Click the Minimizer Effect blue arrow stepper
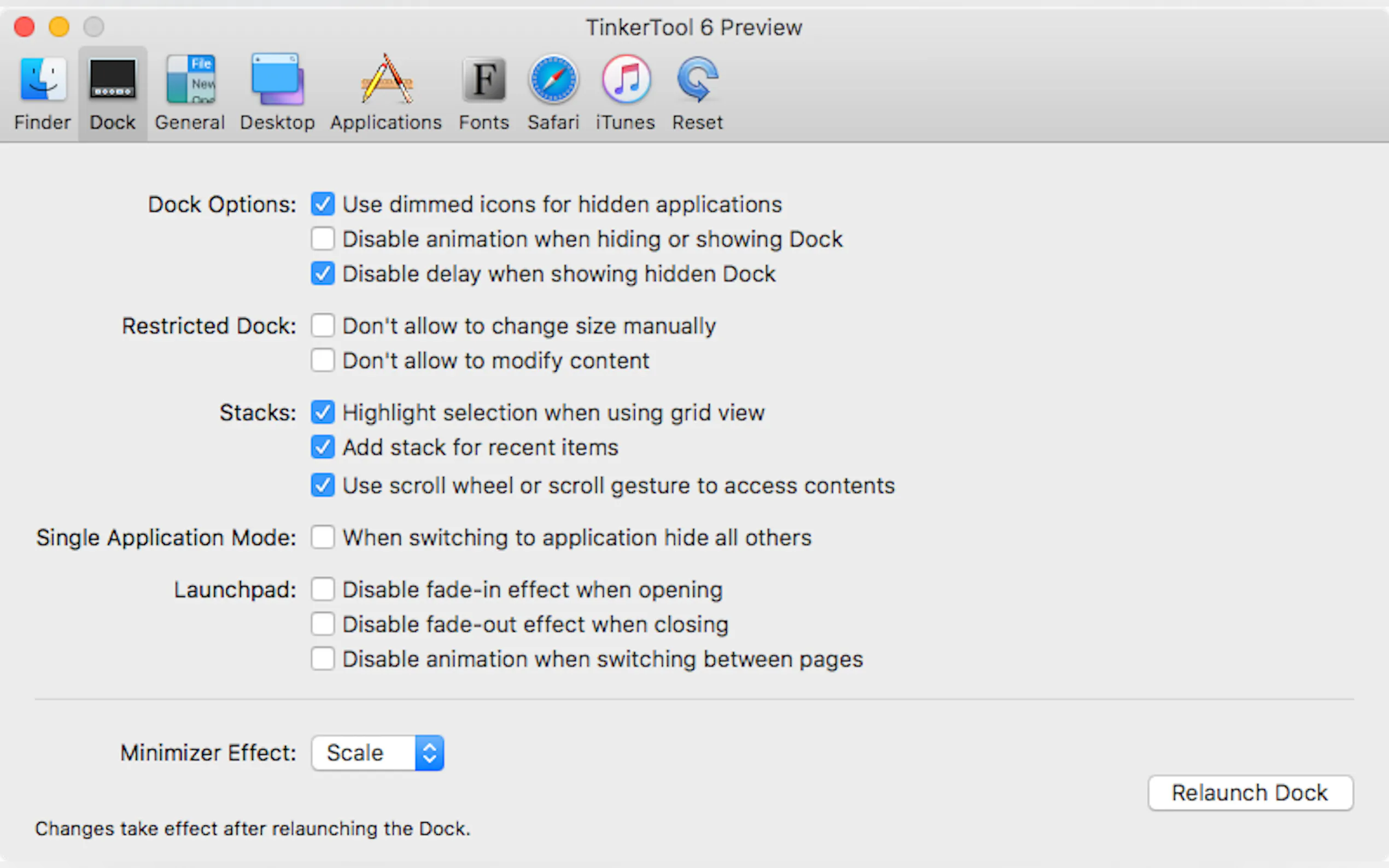 [429, 753]
